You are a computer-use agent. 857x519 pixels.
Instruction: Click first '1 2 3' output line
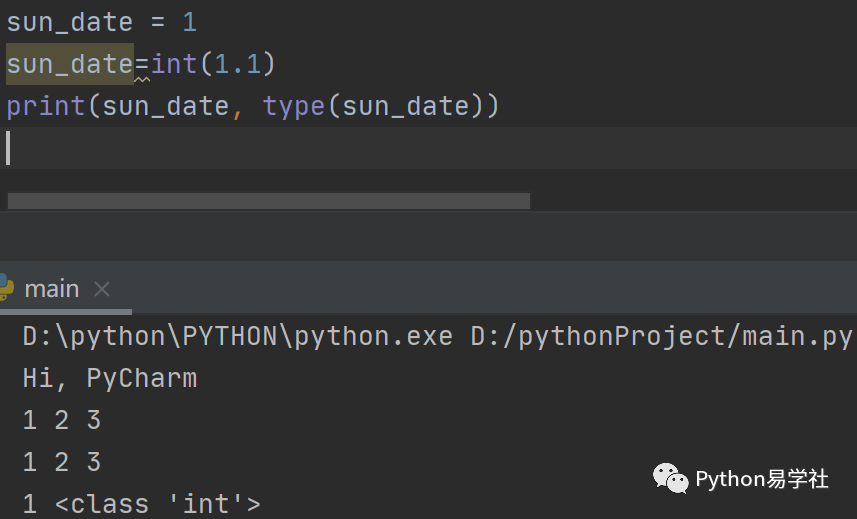62,420
